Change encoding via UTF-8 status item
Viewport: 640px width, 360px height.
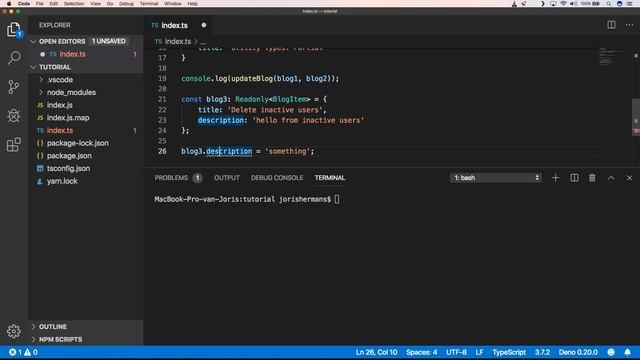point(456,352)
